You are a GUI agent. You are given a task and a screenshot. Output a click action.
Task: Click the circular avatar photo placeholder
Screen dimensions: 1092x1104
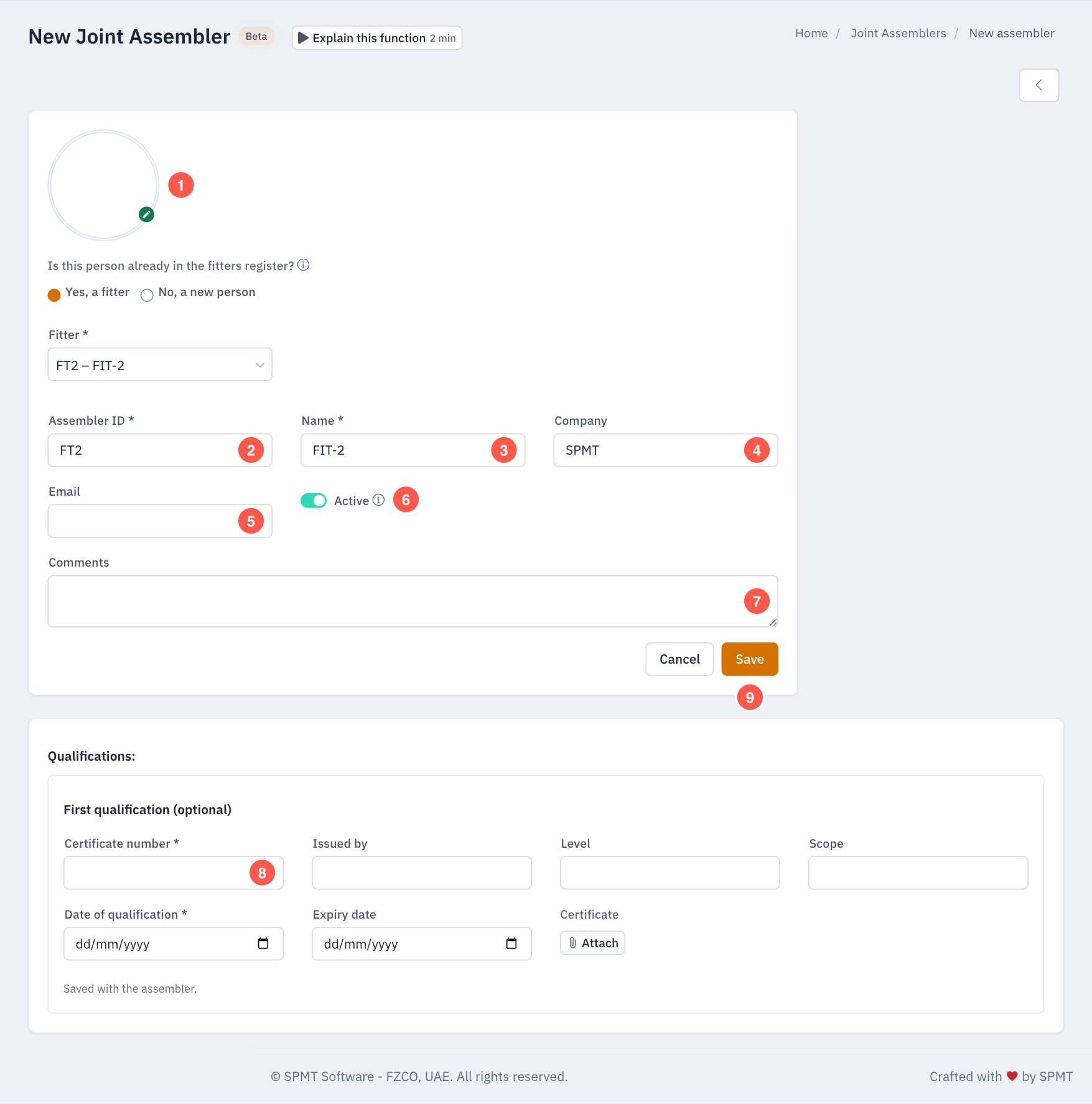tap(104, 185)
